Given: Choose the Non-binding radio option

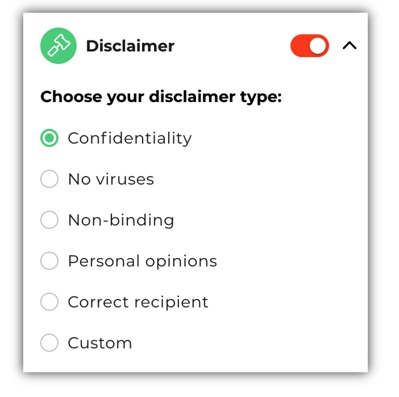Looking at the screenshot, I should coord(49,220).
